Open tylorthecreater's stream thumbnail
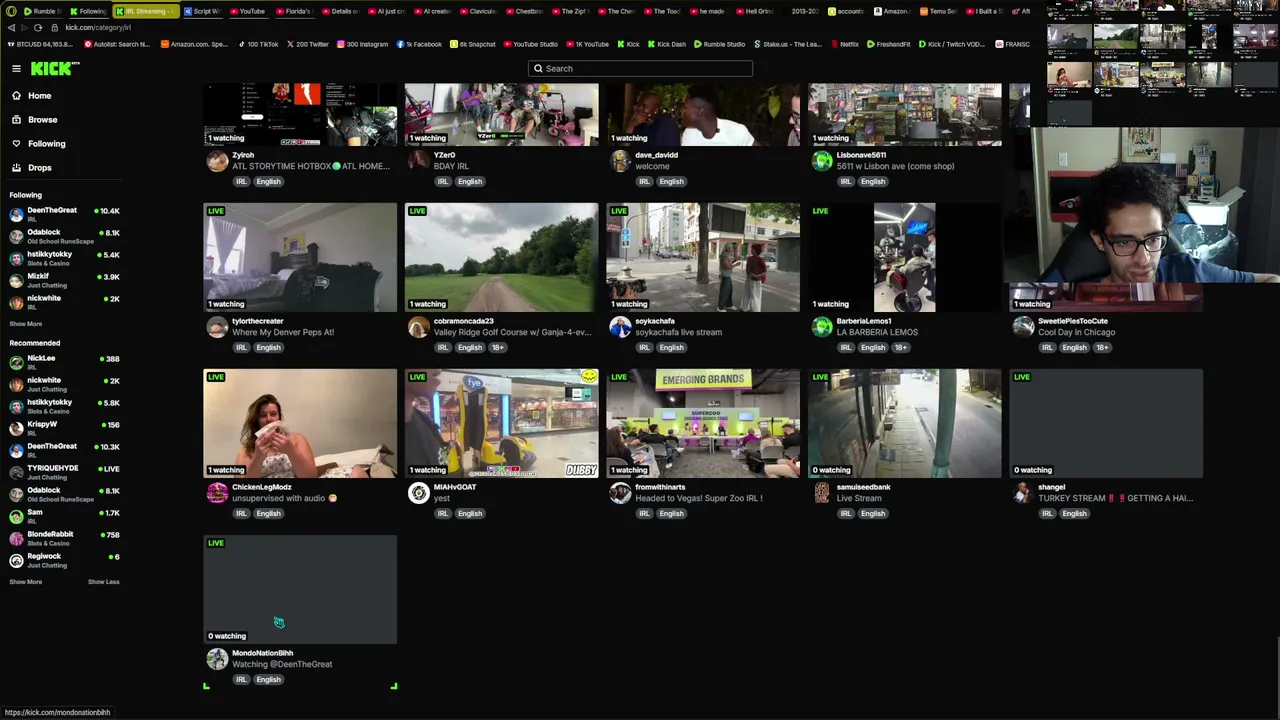 click(300, 258)
